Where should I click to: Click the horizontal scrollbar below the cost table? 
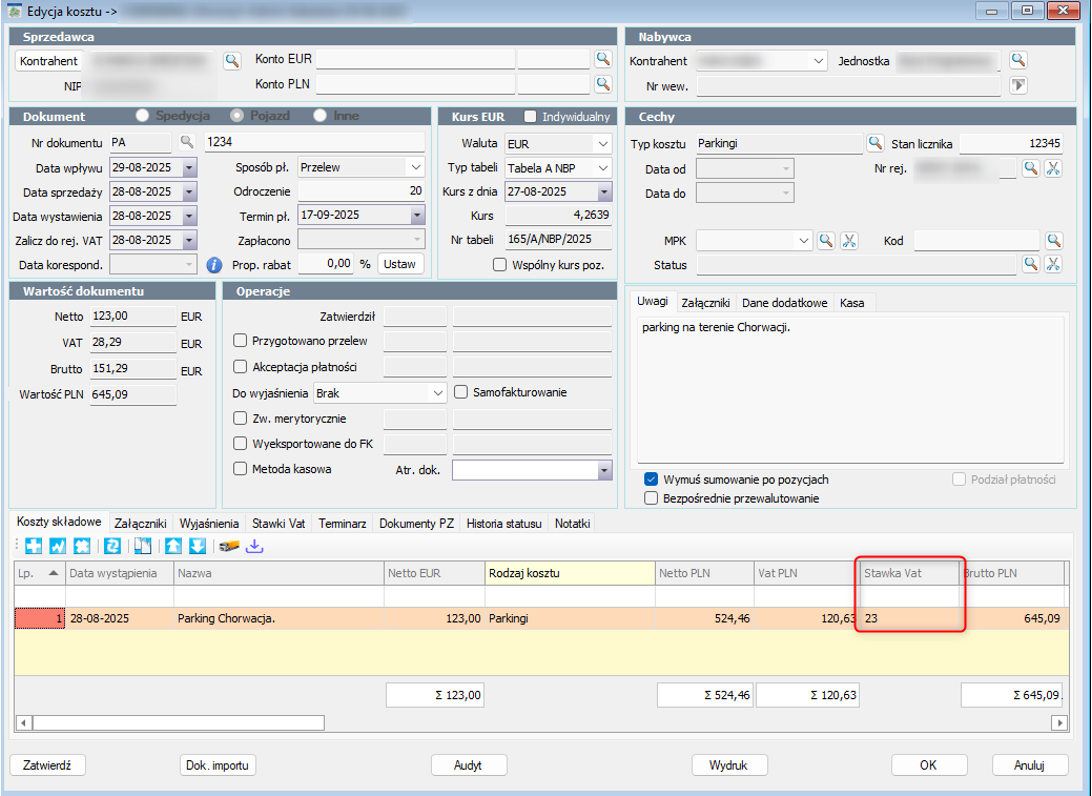coord(542,723)
